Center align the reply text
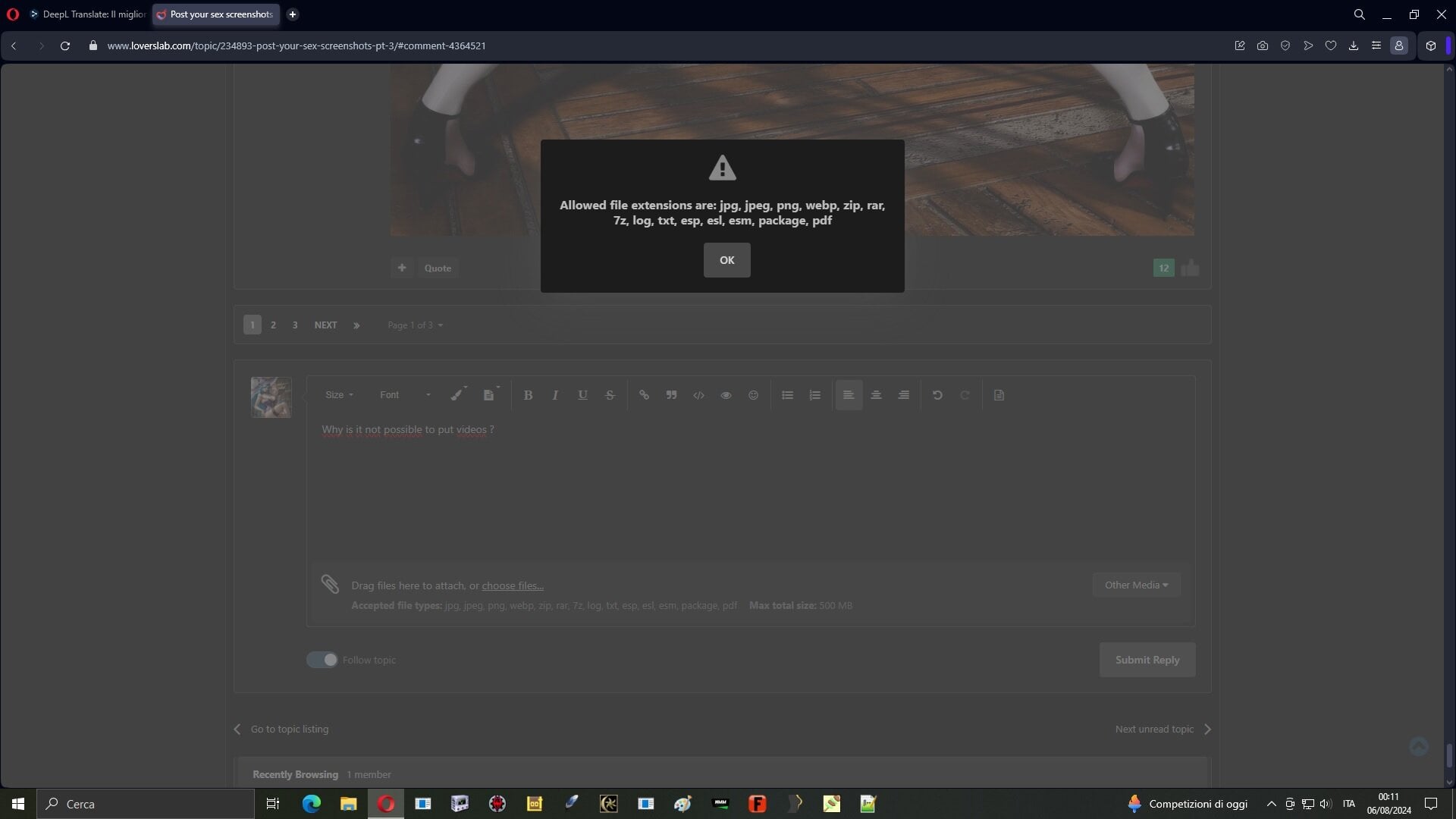Viewport: 1456px width, 819px height. tap(876, 395)
